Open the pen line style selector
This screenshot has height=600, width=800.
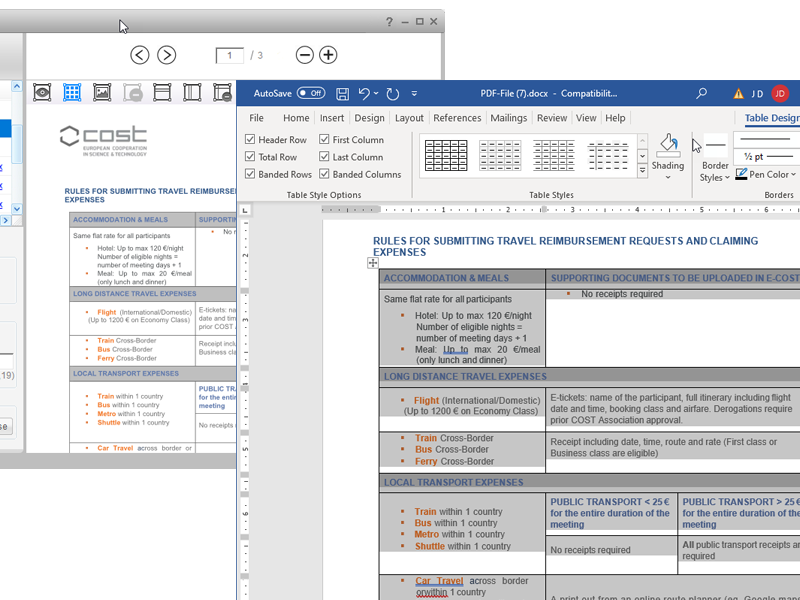pyautogui.click(x=767, y=139)
